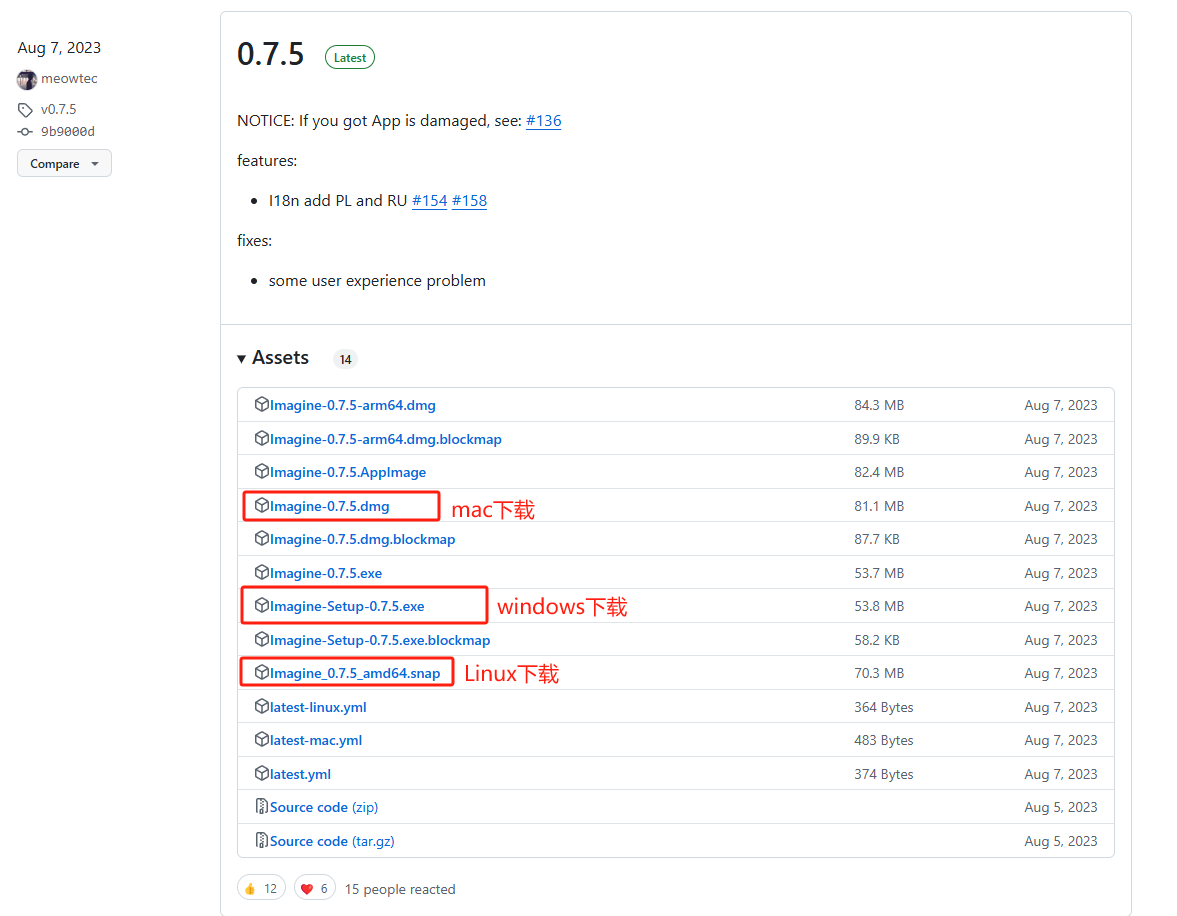Open latest.yml link
Image resolution: width=1177 pixels, height=916 pixels.
pyautogui.click(x=300, y=774)
